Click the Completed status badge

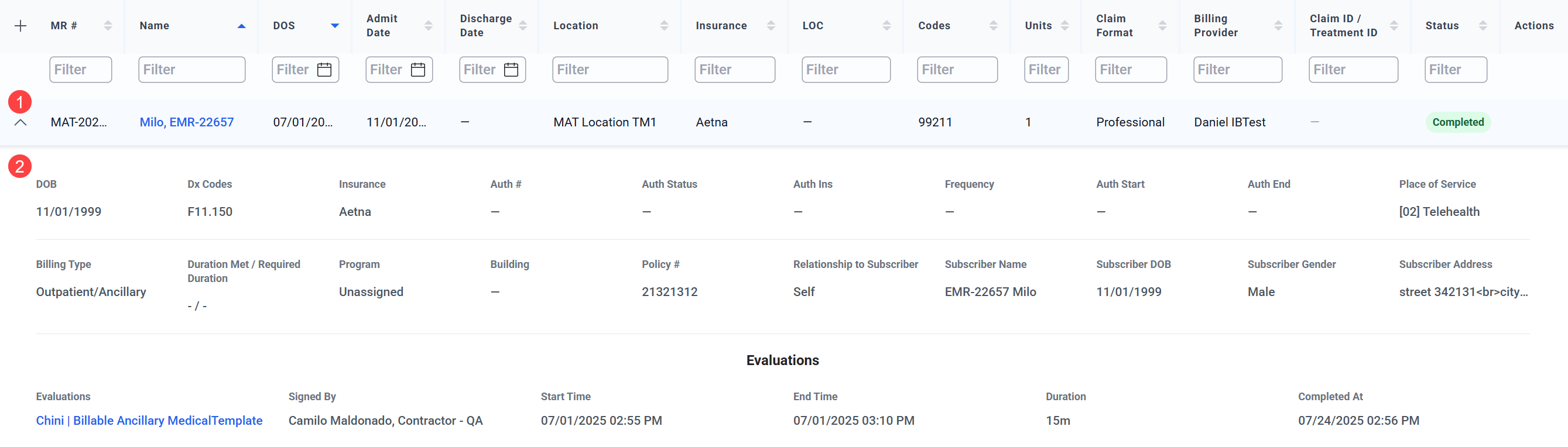tap(1457, 122)
